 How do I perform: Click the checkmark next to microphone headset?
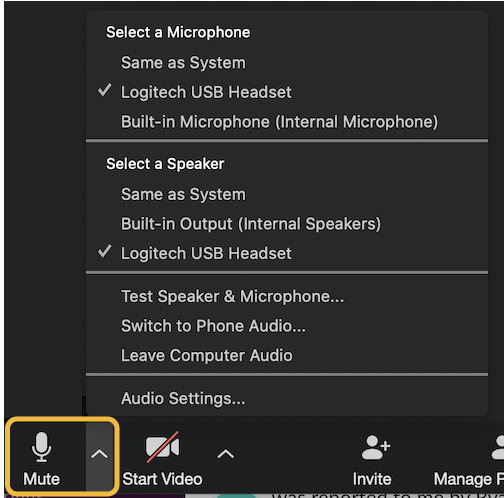tap(105, 90)
